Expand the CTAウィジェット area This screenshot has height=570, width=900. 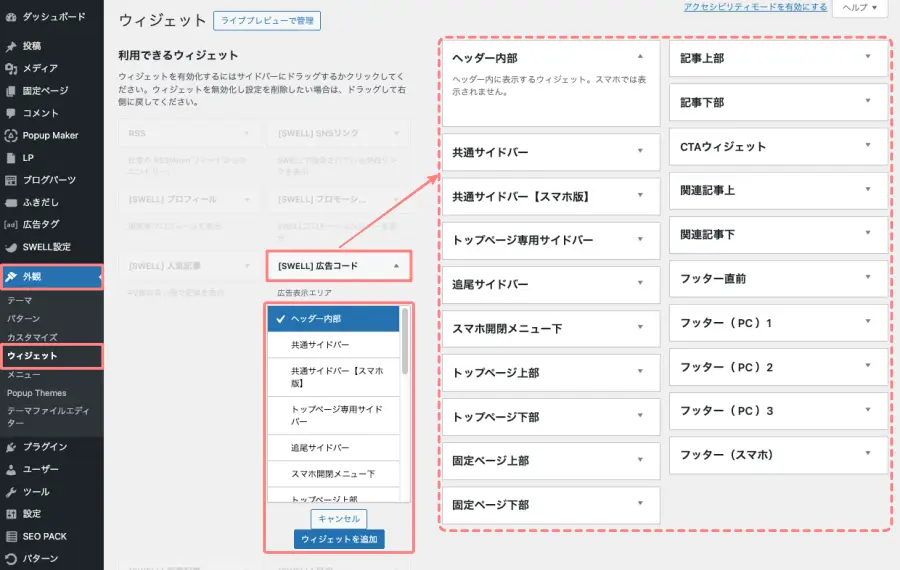click(868, 145)
